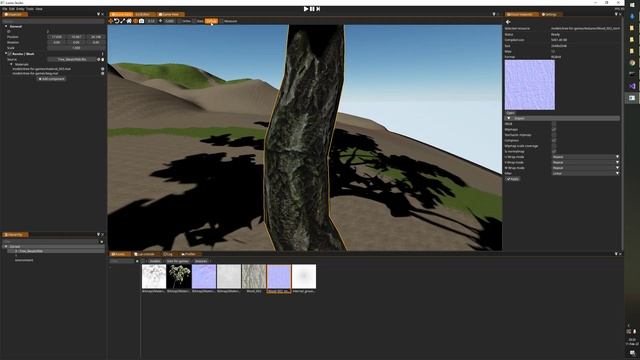Collapse the General section in Properties
The width and height of the screenshot is (640, 360).
pos(6,26)
